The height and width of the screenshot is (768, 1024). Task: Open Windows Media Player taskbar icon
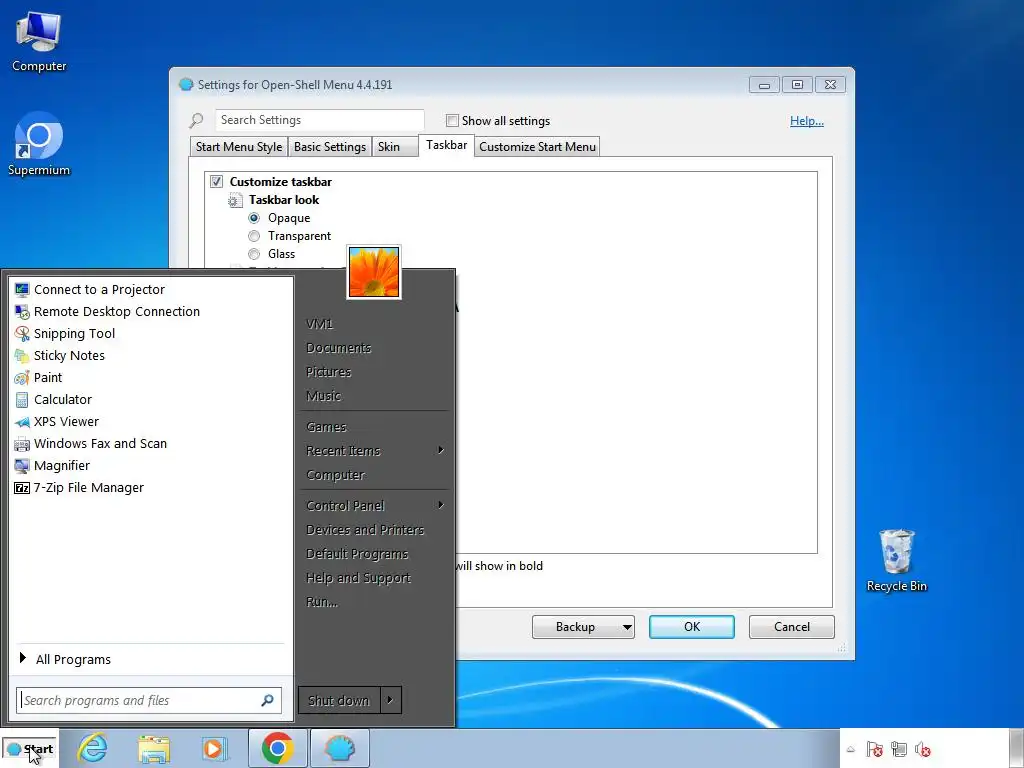pos(214,748)
